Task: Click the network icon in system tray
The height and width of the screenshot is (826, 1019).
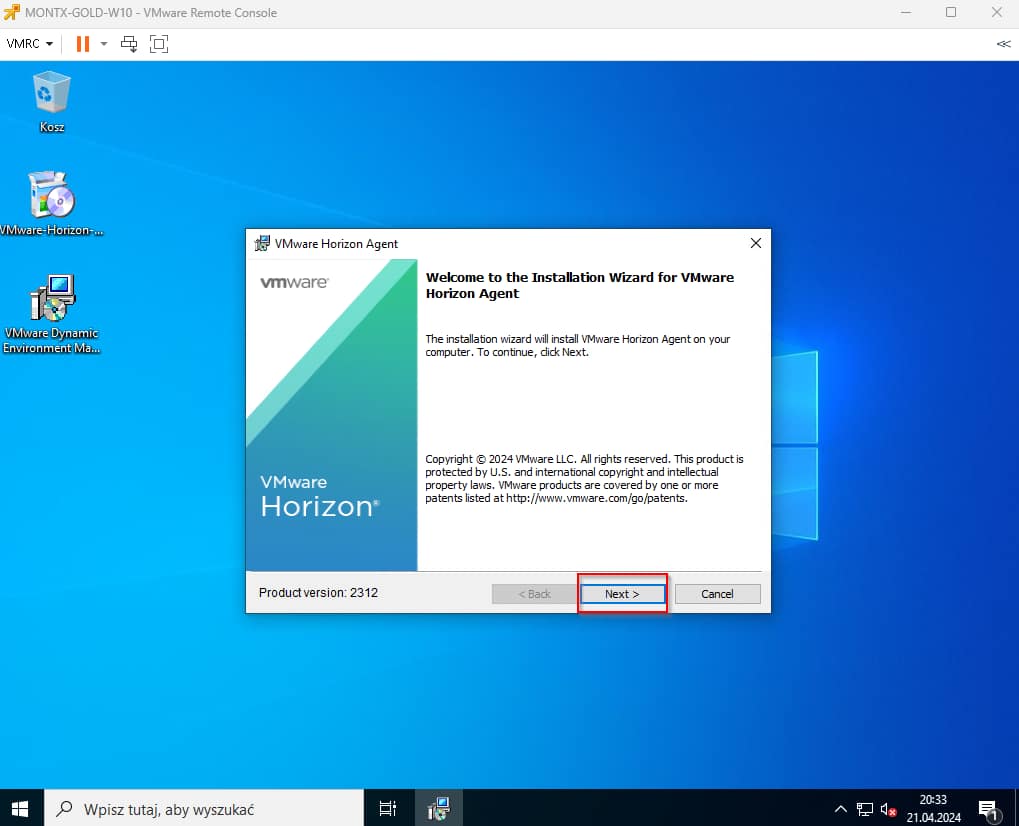Action: [x=865, y=809]
